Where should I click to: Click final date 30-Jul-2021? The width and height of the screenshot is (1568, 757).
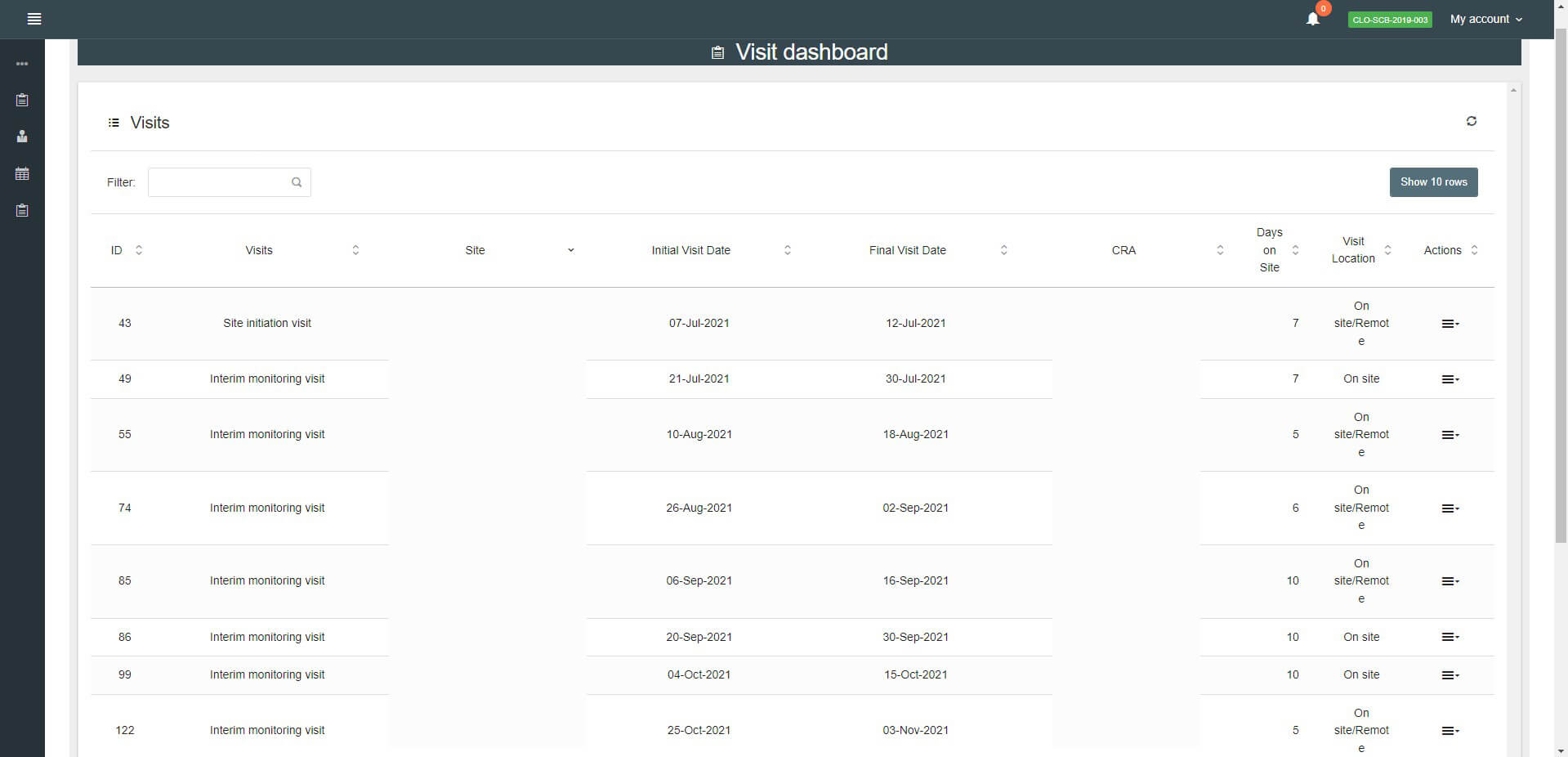[x=915, y=378]
